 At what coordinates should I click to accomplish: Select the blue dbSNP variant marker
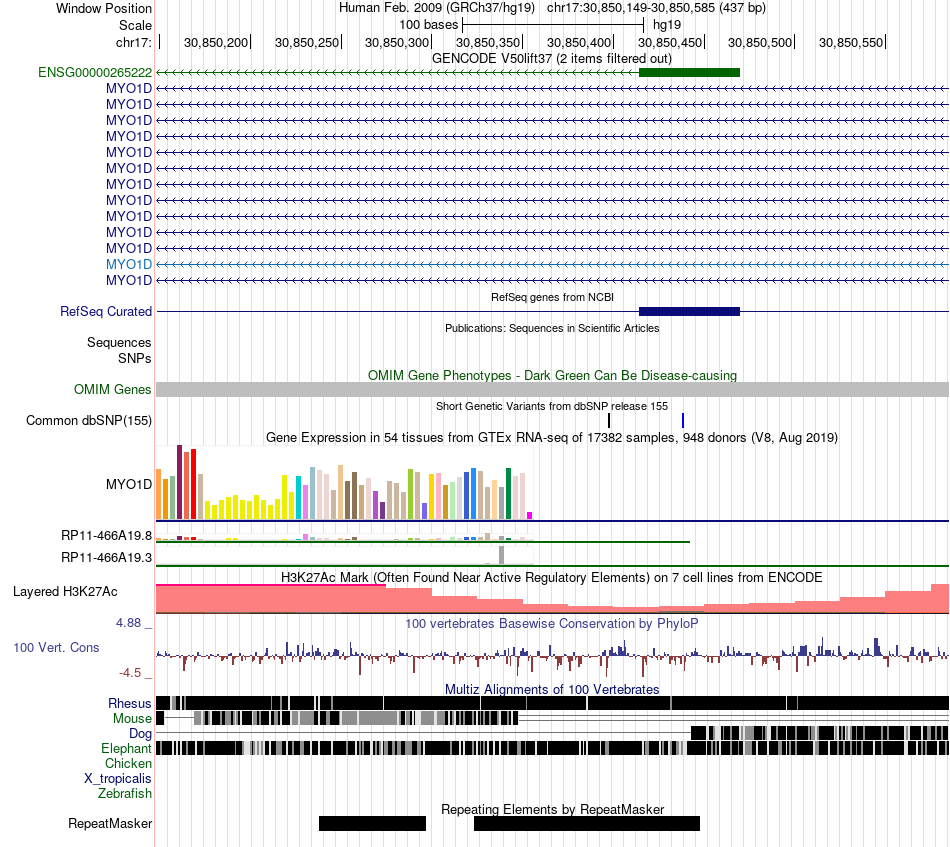(x=683, y=420)
